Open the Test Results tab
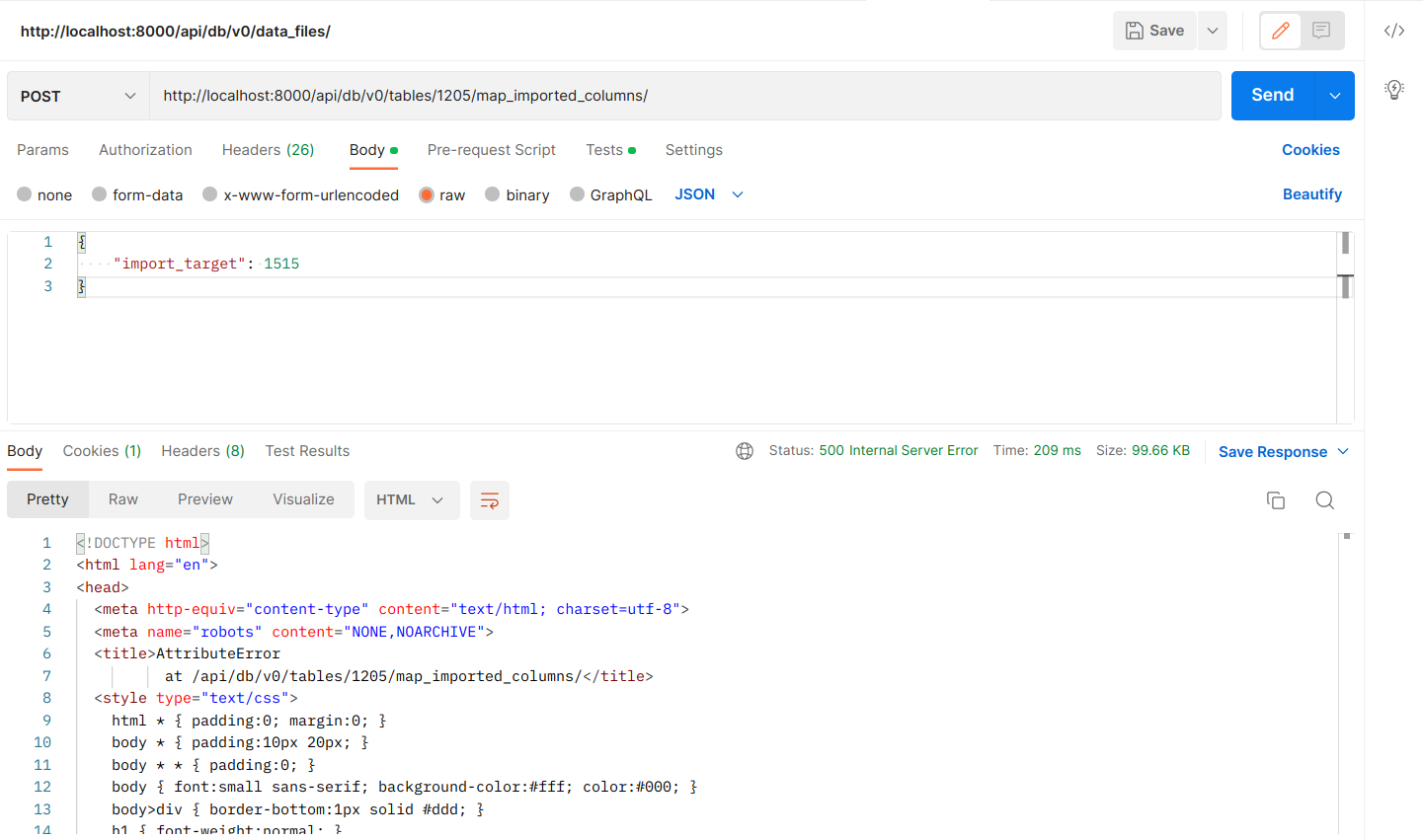Viewport: 1423px width, 840px height. point(307,450)
